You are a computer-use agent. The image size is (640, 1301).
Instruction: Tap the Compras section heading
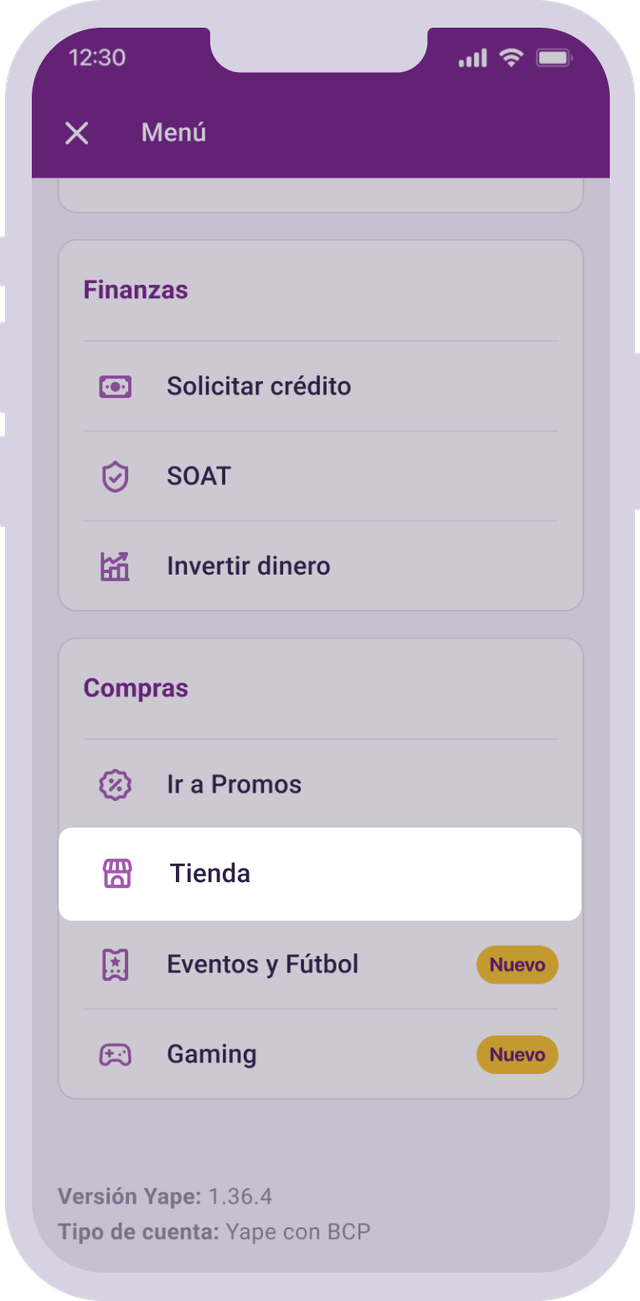[135, 689]
